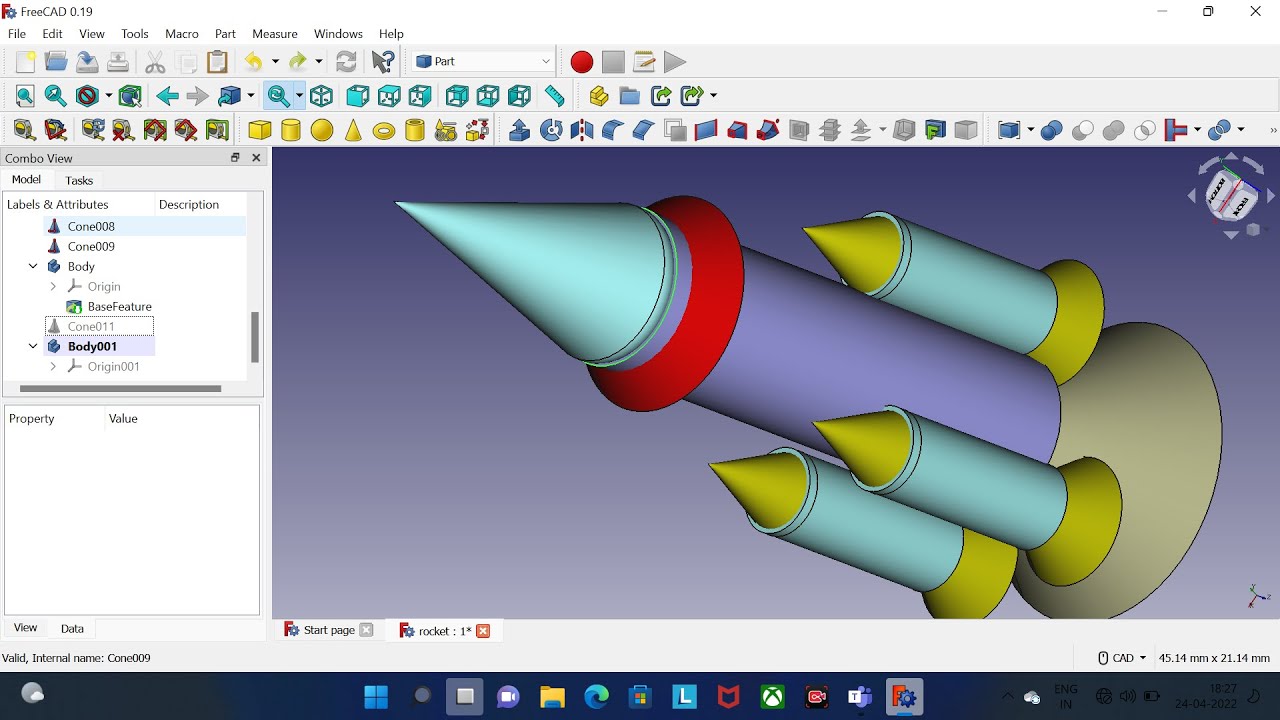The height and width of the screenshot is (720, 1280).
Task: Fit all content in view
Action: (x=25, y=96)
